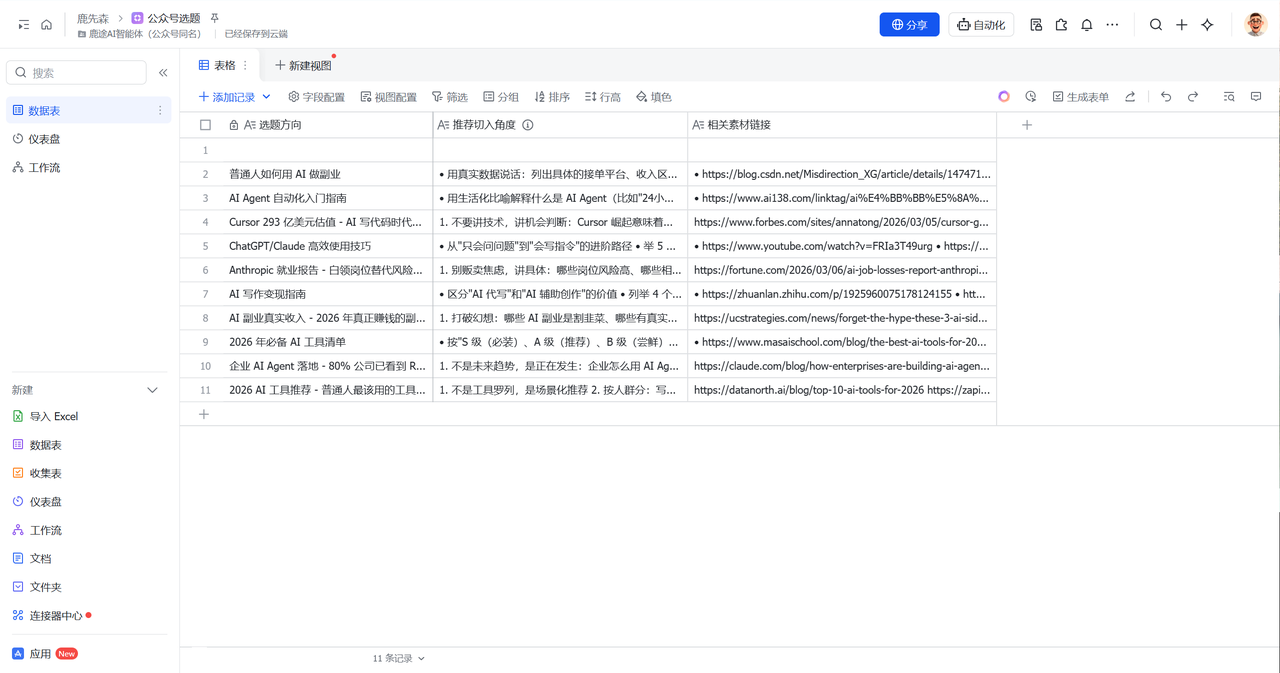This screenshot has height=673, width=1280.
Task: Collapse the sidebar with top-left toggle icon
Action: pos(23,25)
